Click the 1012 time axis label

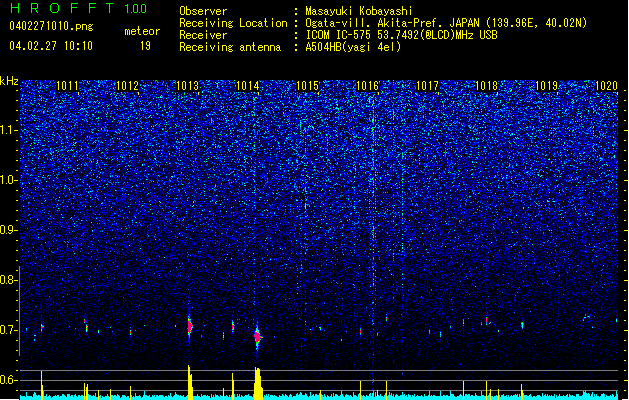point(127,86)
